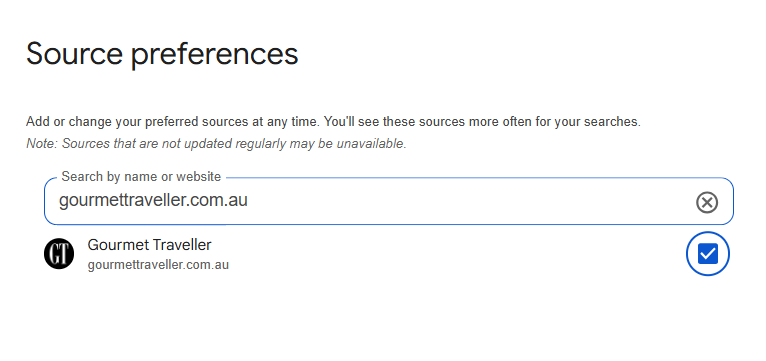The width and height of the screenshot is (766, 361).
Task: Uncheck the Gourmet Traveller preferred source checkbox
Action: 707,254
